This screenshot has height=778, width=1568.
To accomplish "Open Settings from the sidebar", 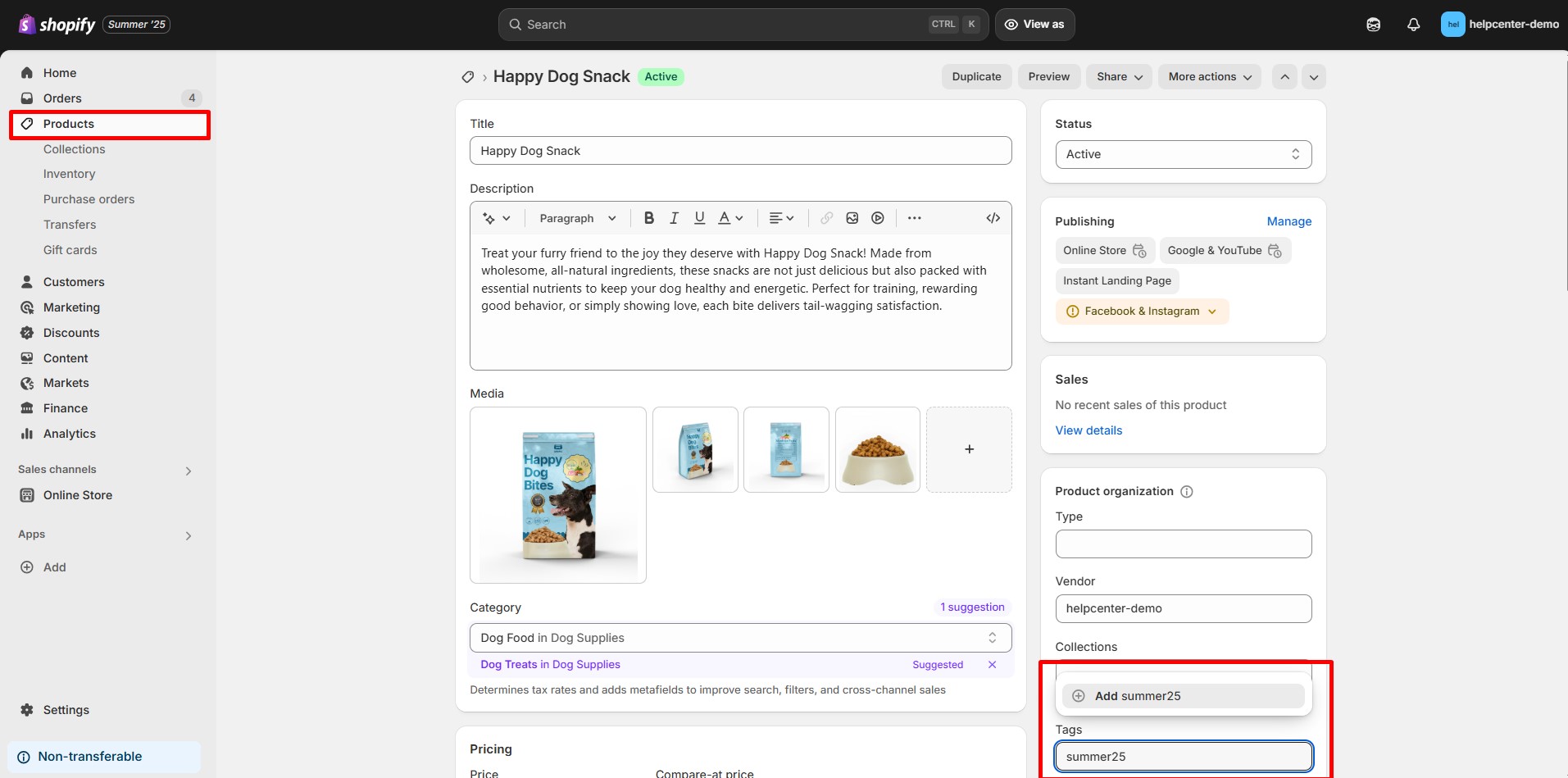I will [66, 710].
